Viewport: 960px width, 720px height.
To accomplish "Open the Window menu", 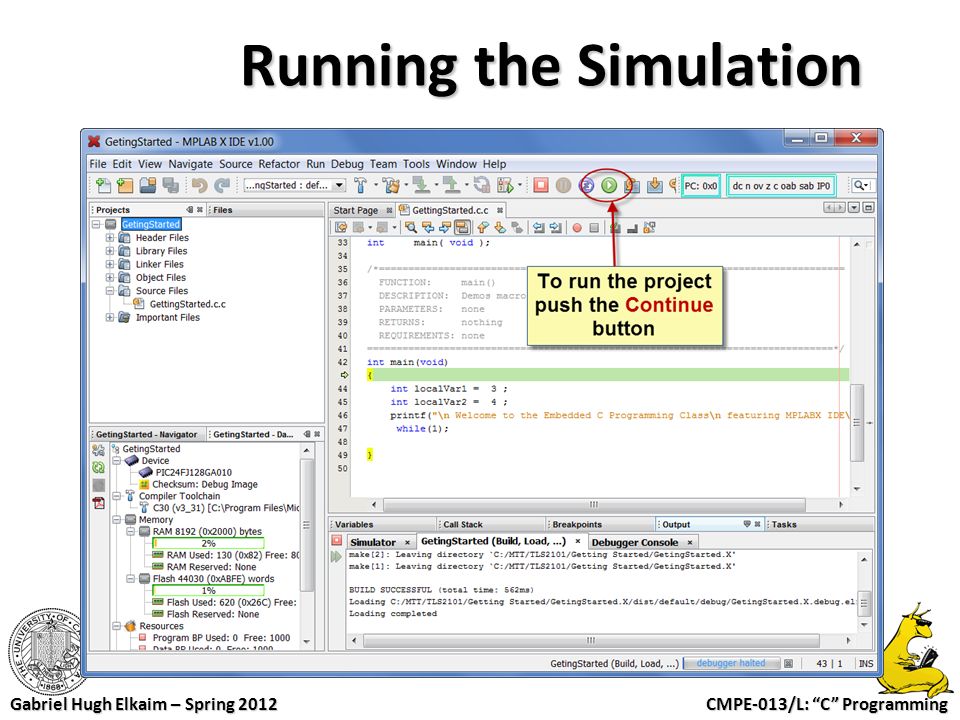I will point(456,164).
